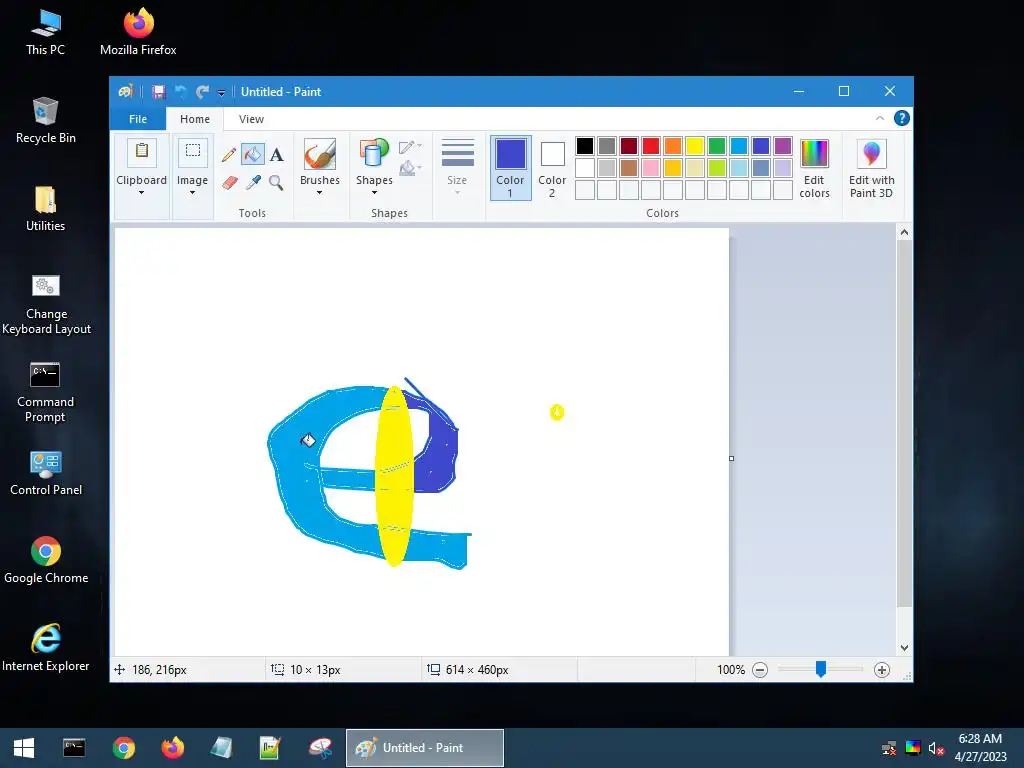The width and height of the screenshot is (1024, 768).
Task: Open Command Prompt desktop shortcut
Action: pyautogui.click(x=45, y=392)
